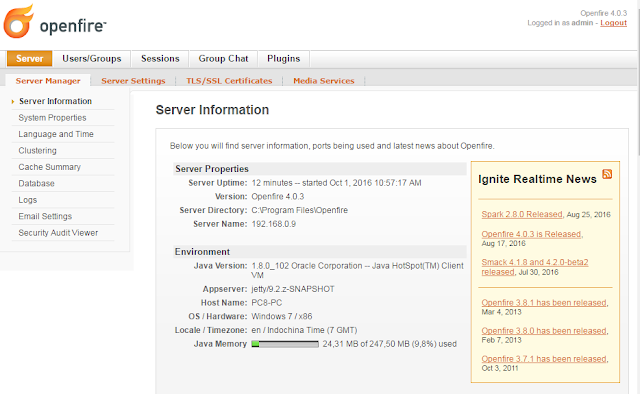Click locale value 'en / Indochina Time (7 GMT)'
This screenshot has width=640, height=394.
tap(304, 330)
